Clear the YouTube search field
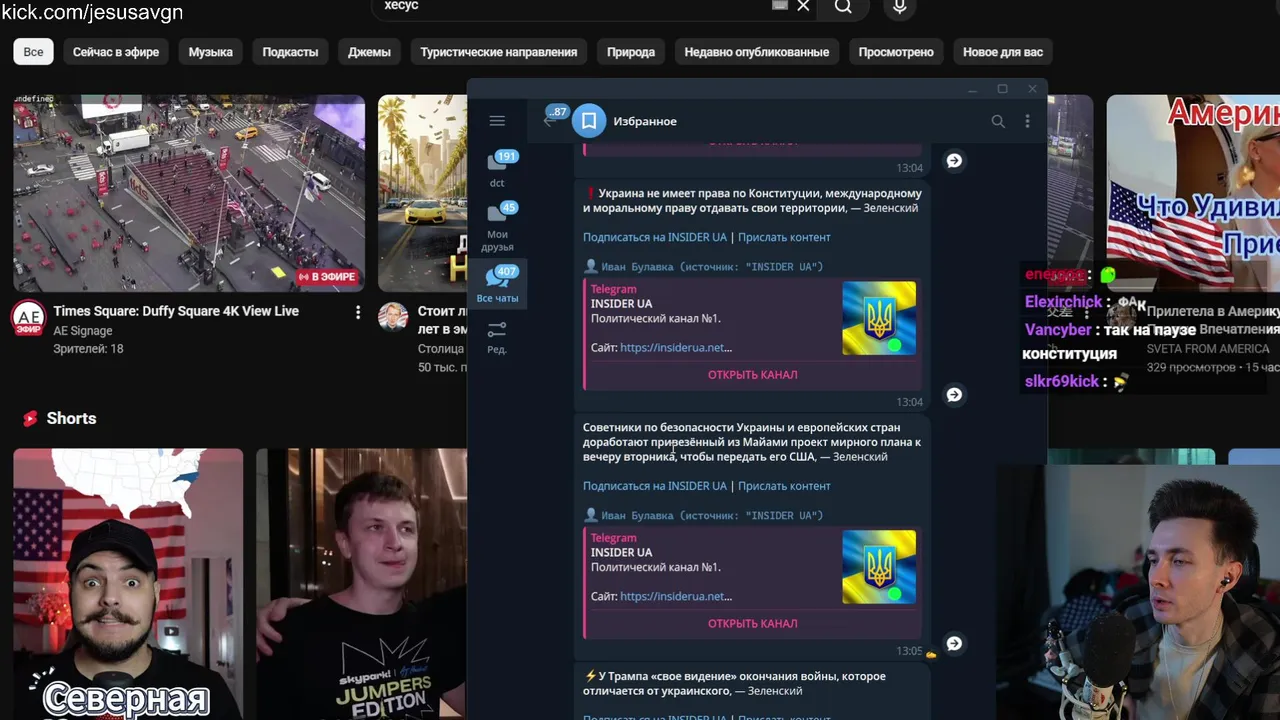The image size is (1280, 720). tap(803, 6)
